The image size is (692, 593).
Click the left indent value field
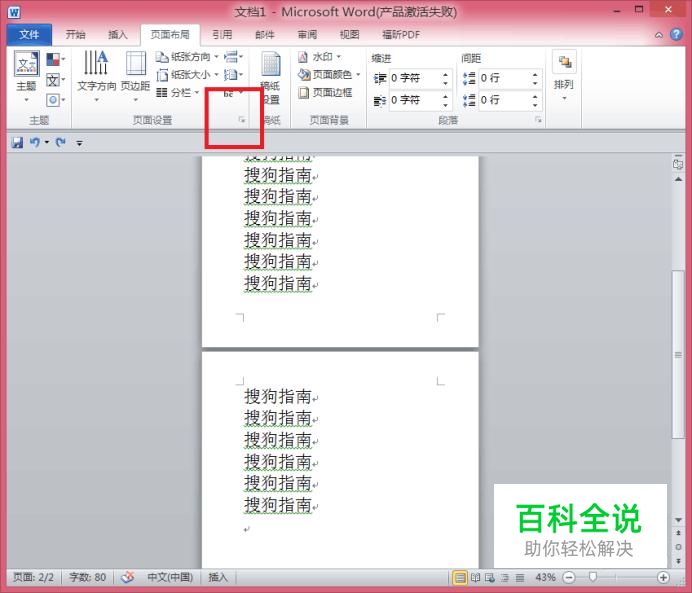point(414,78)
